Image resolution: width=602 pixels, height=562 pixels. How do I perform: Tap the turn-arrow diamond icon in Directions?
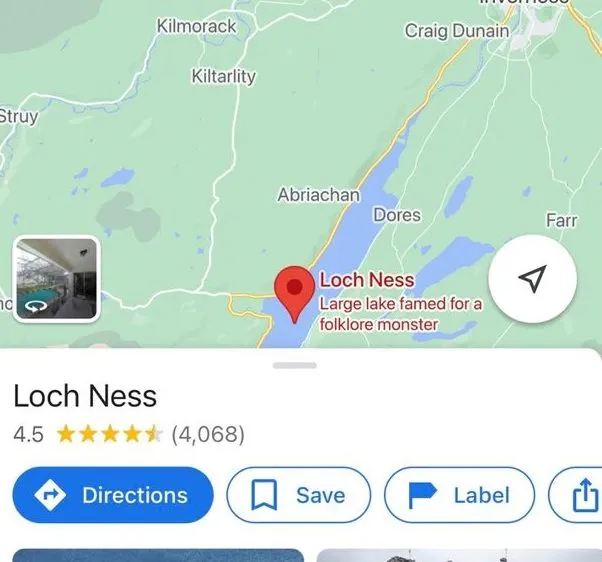pos(50,495)
